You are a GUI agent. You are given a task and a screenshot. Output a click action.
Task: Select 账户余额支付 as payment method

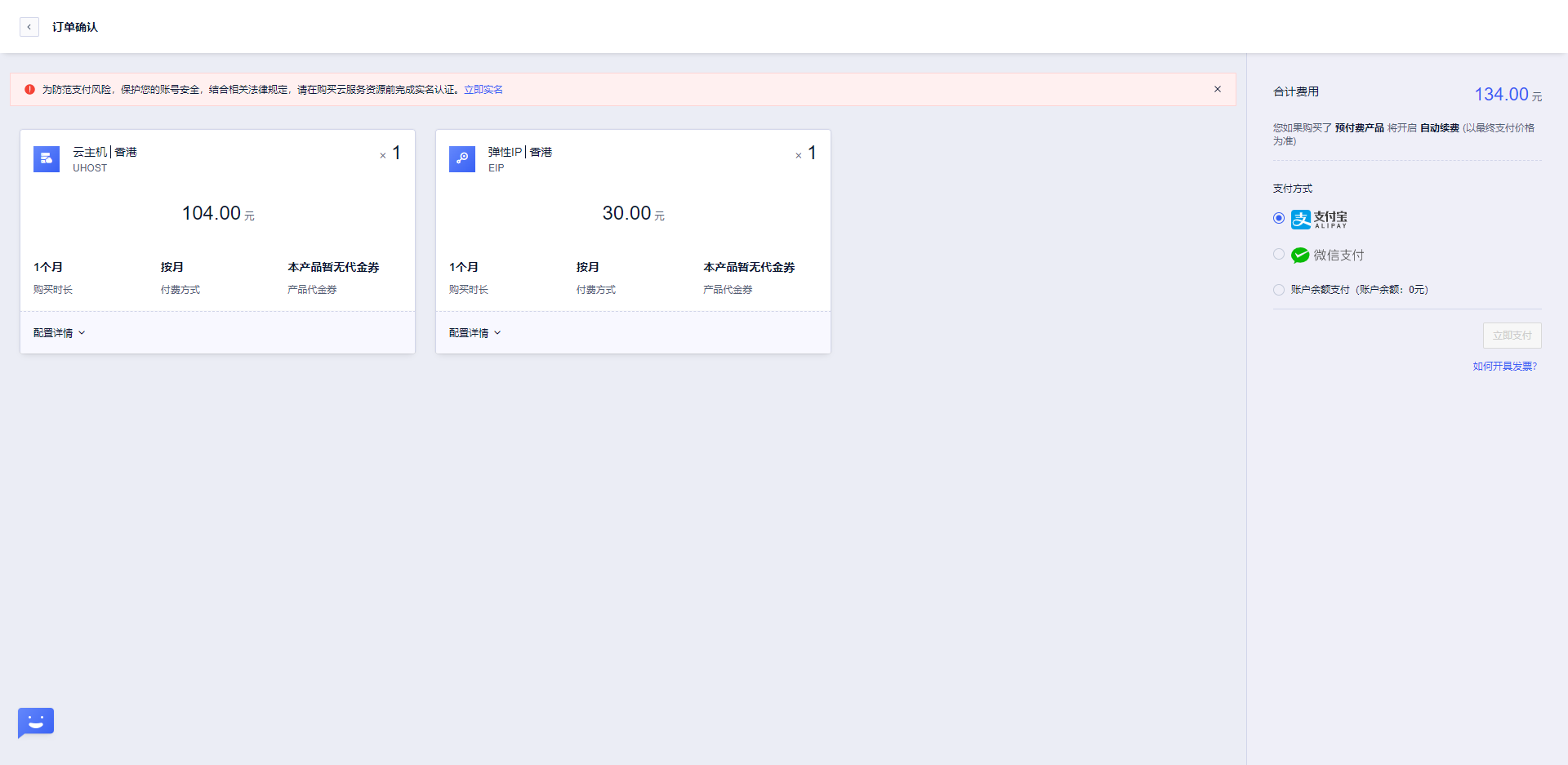[1278, 290]
